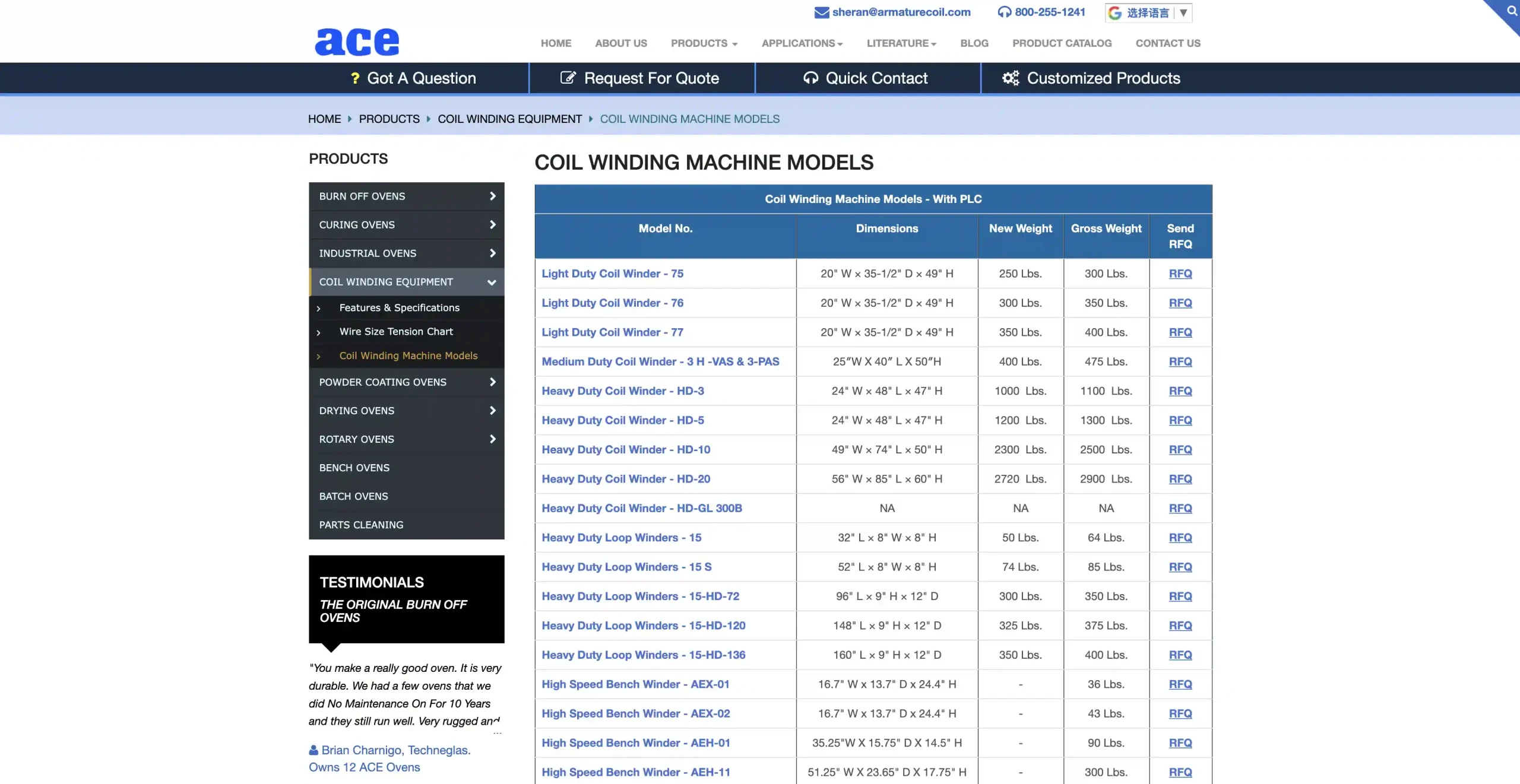The width and height of the screenshot is (1520, 784).
Task: Open the BLOG menu item
Action: pos(974,43)
